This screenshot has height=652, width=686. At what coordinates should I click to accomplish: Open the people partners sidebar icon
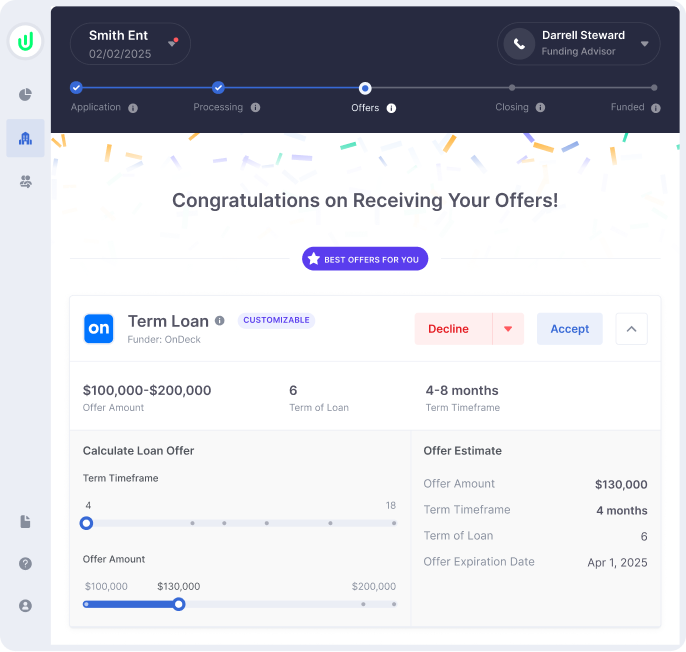[25, 181]
